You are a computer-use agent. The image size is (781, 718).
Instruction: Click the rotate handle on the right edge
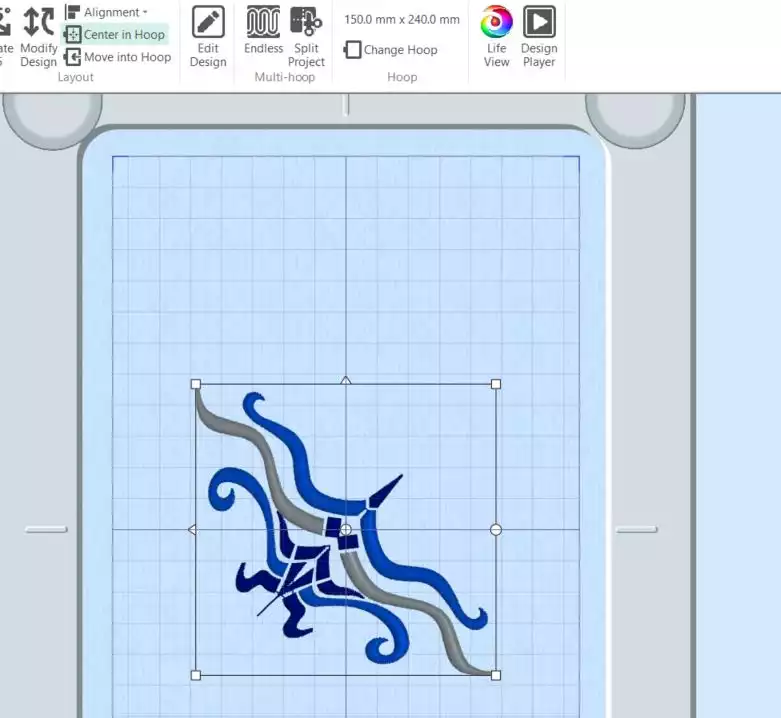tap(496, 530)
